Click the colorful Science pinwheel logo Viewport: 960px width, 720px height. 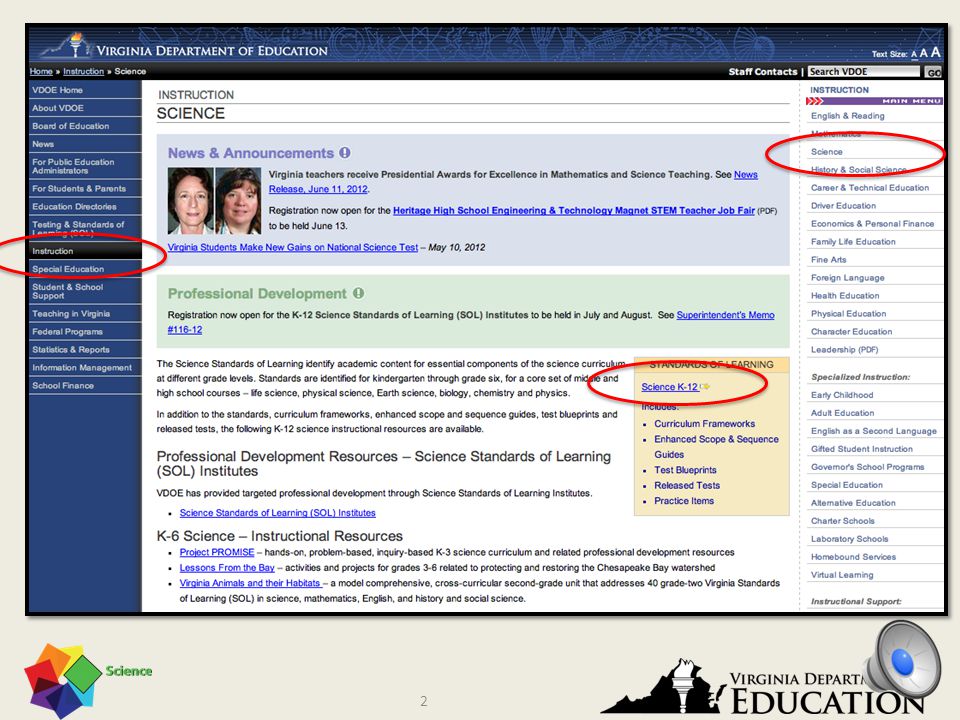point(62,680)
